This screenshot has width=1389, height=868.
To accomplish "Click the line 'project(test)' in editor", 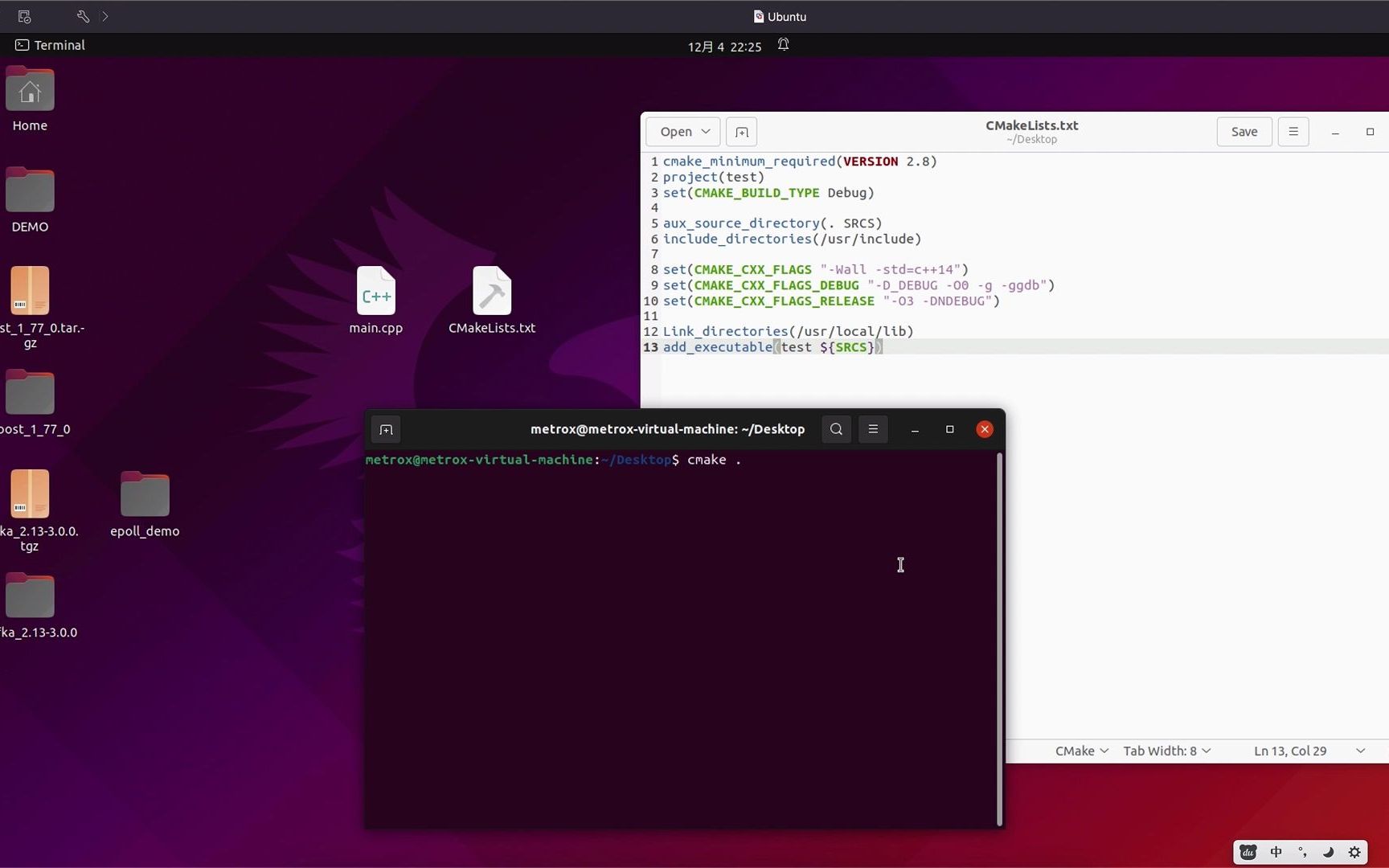I will tap(714, 177).
